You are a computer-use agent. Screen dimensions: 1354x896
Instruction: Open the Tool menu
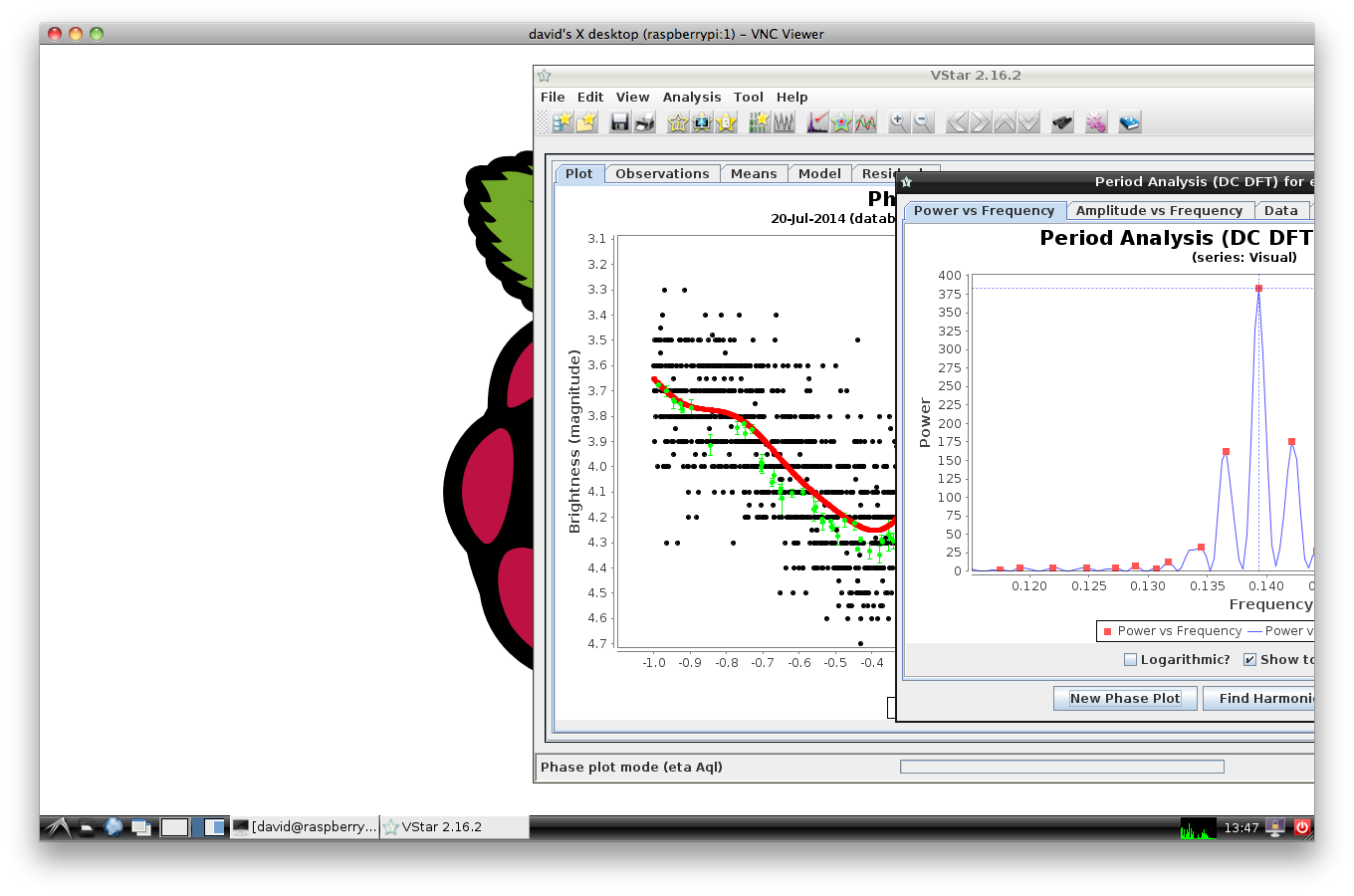click(748, 98)
